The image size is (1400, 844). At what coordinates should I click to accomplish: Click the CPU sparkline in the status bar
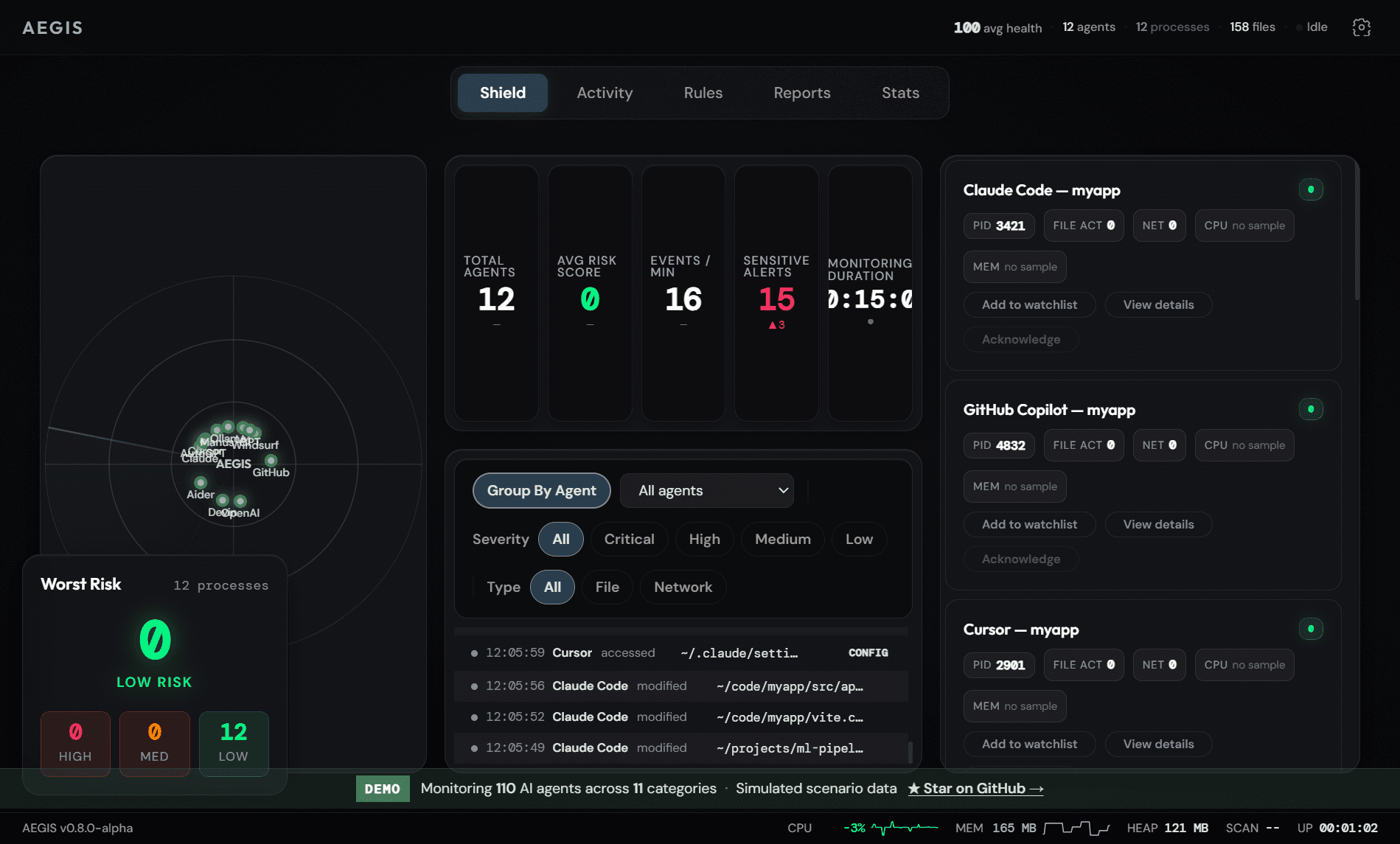(904, 828)
